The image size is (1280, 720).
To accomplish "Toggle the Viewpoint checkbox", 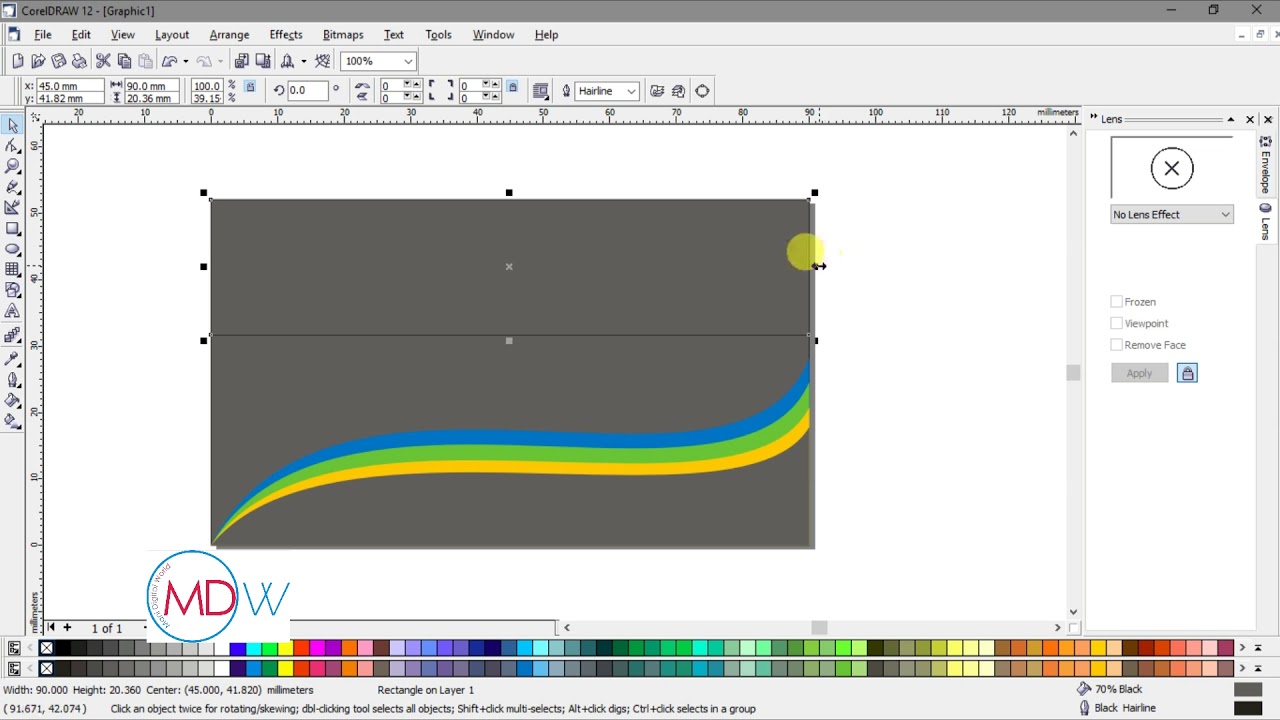I will (1117, 323).
